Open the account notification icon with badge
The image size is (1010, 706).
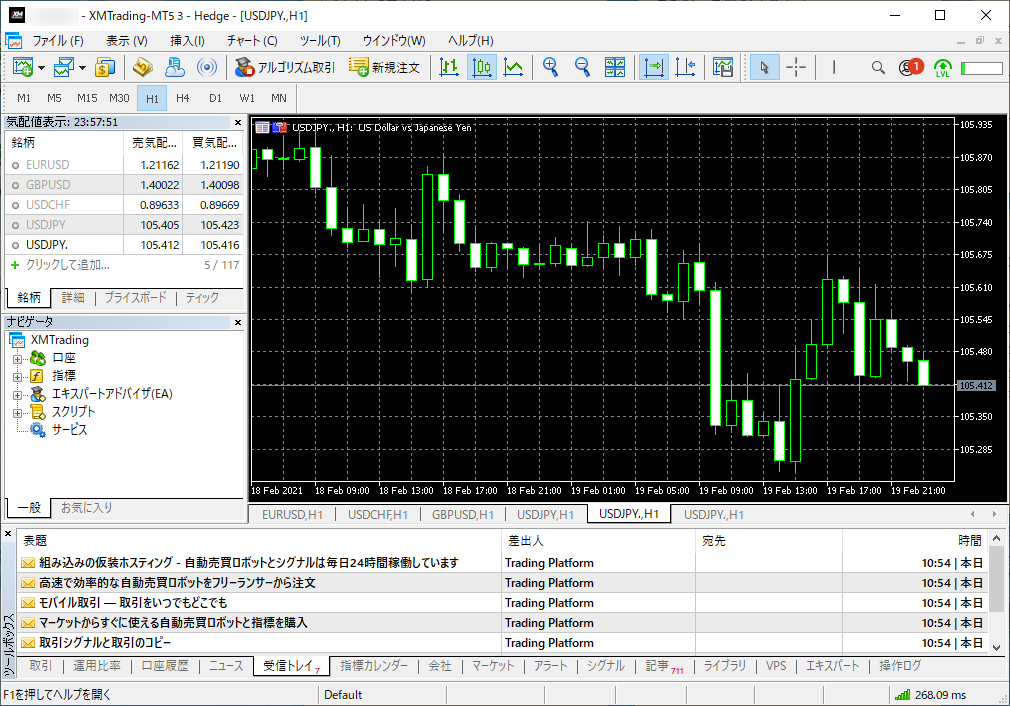pos(911,67)
